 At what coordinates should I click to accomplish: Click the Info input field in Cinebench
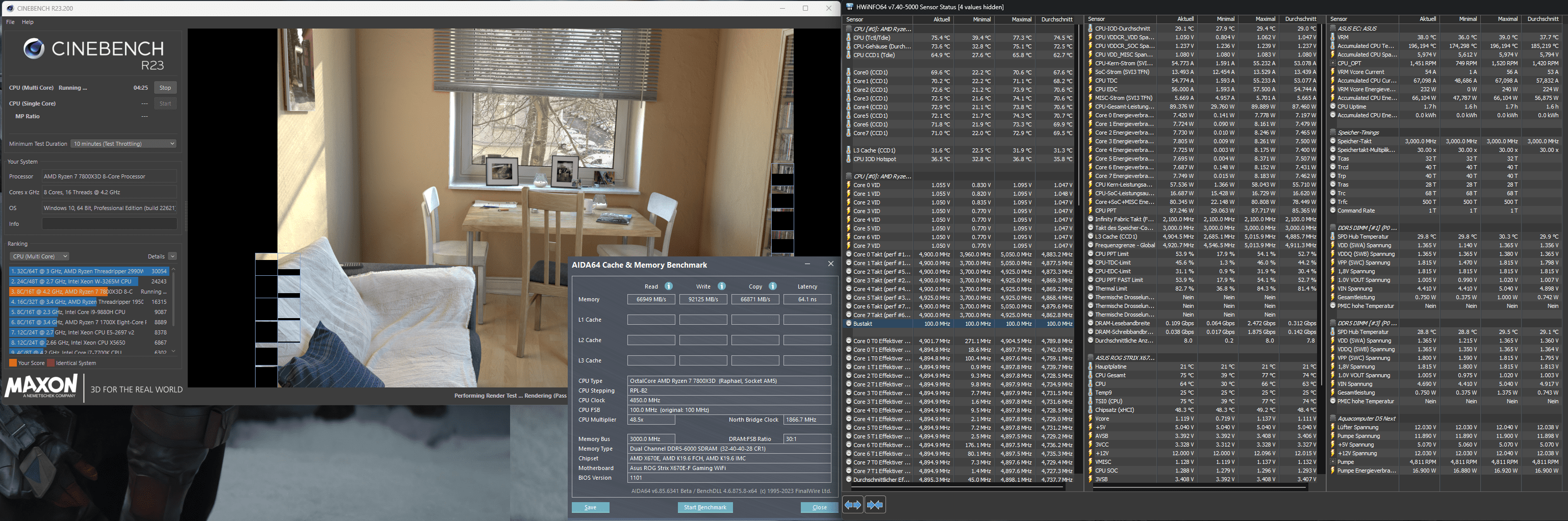[x=110, y=223]
